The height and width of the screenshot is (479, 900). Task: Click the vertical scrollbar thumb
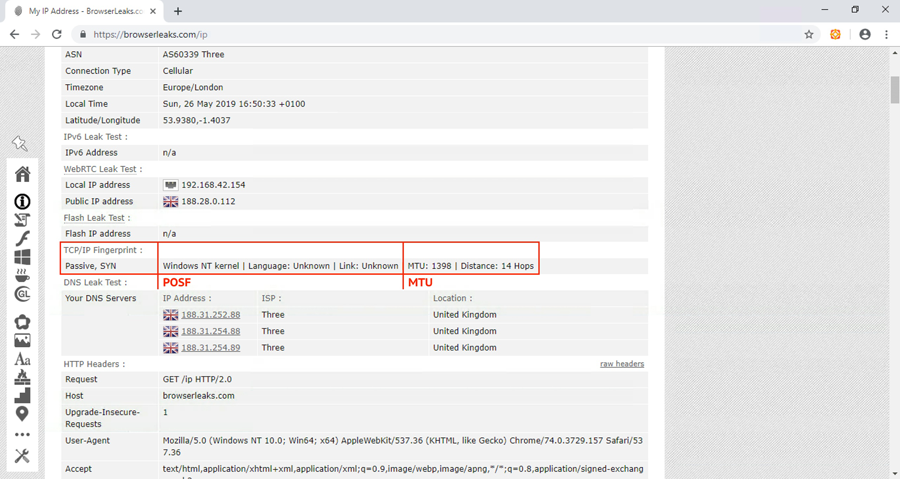pyautogui.click(x=894, y=89)
